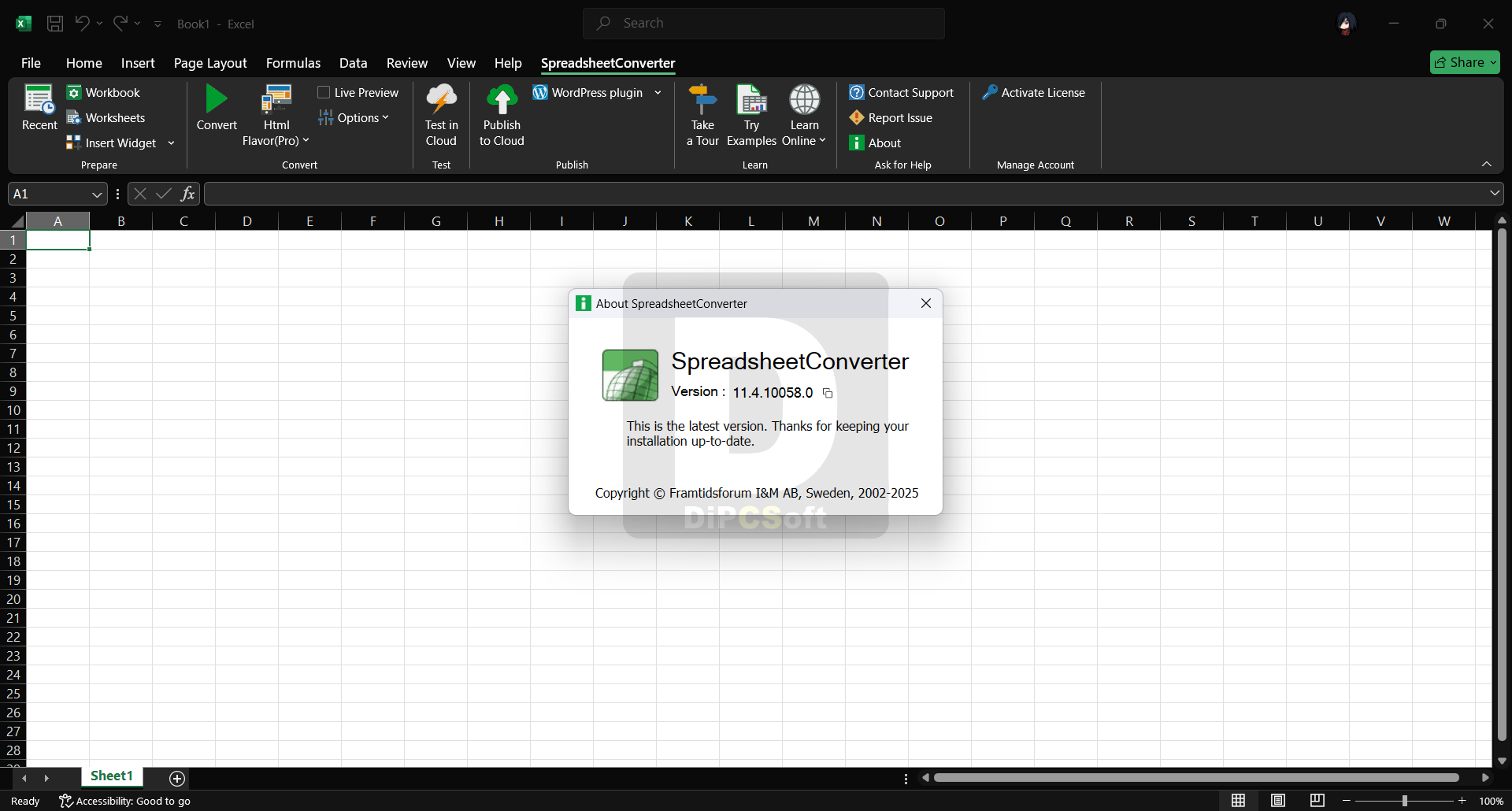Open the user account avatar
Screen dimensions: 1512x811
pyautogui.click(x=1346, y=24)
